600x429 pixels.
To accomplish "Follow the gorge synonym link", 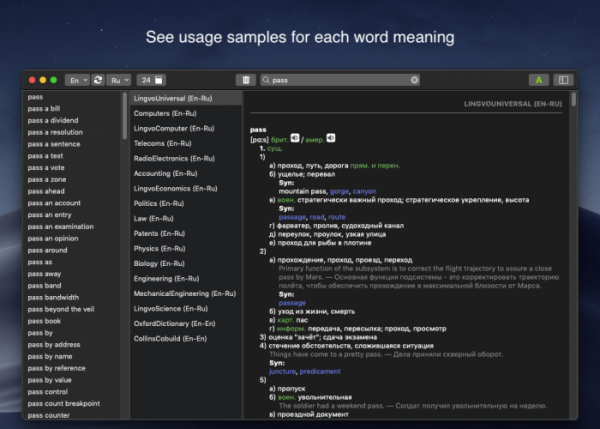I will point(339,191).
